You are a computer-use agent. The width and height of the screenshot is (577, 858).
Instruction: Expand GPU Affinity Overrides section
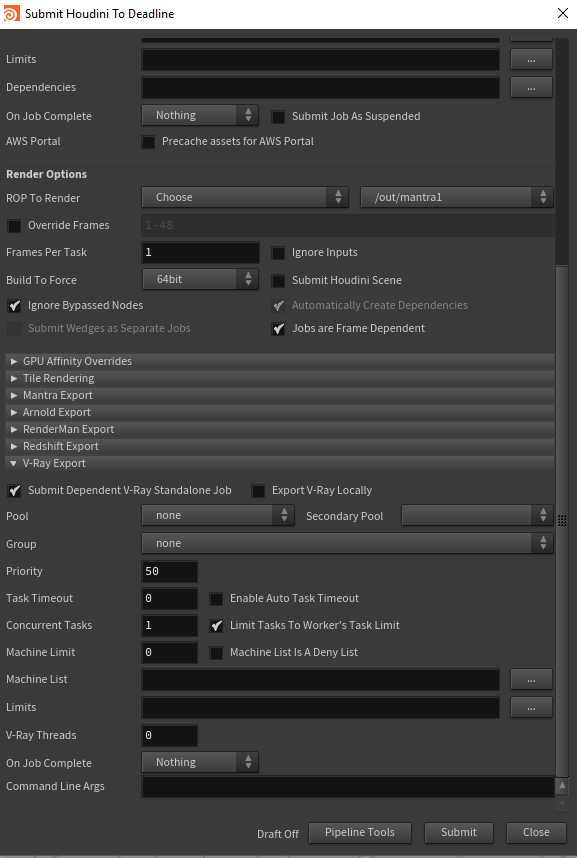tap(280, 361)
